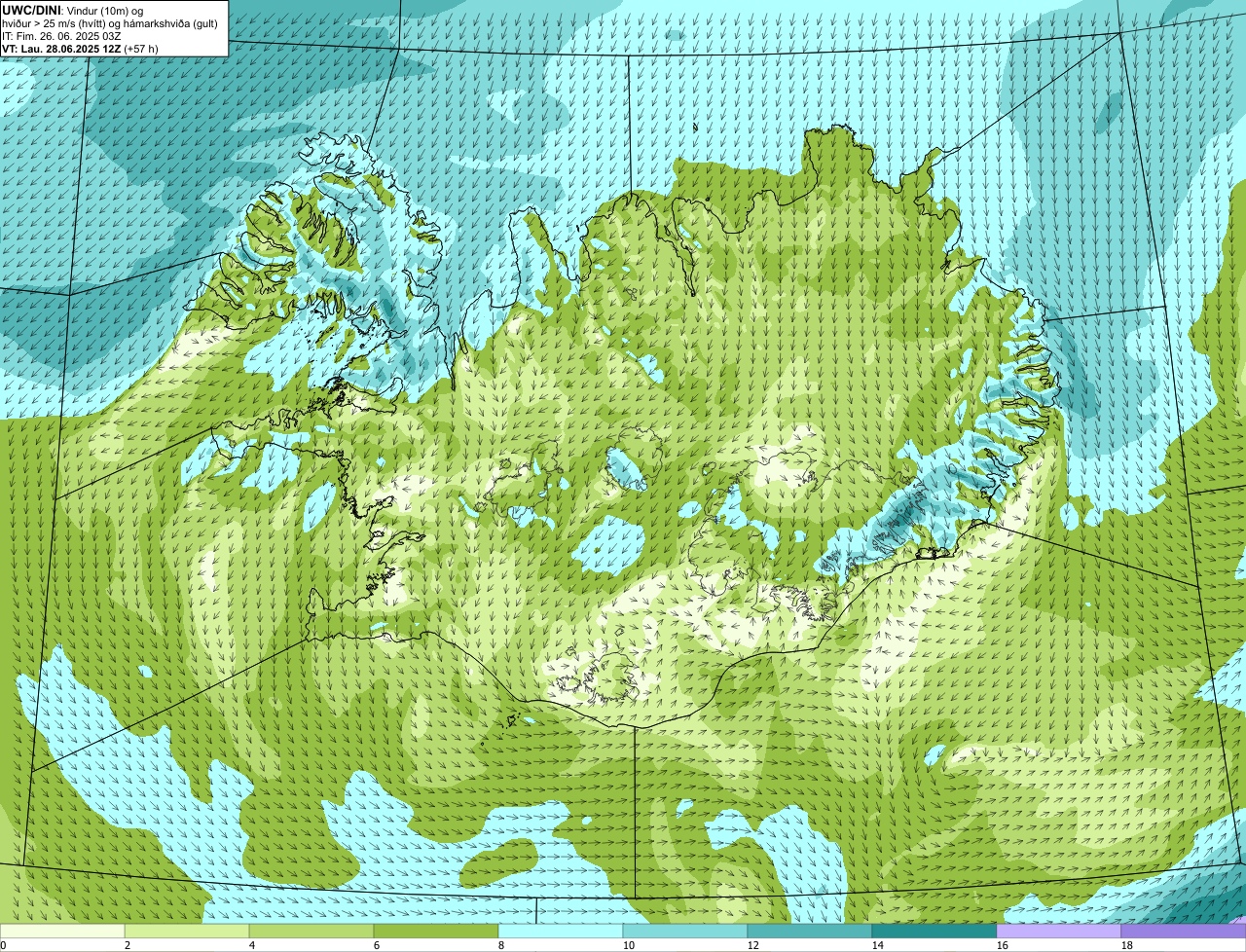Viewport: 1246px width, 952px height.
Task: Click the "6" legend scale label
Action: [377, 945]
